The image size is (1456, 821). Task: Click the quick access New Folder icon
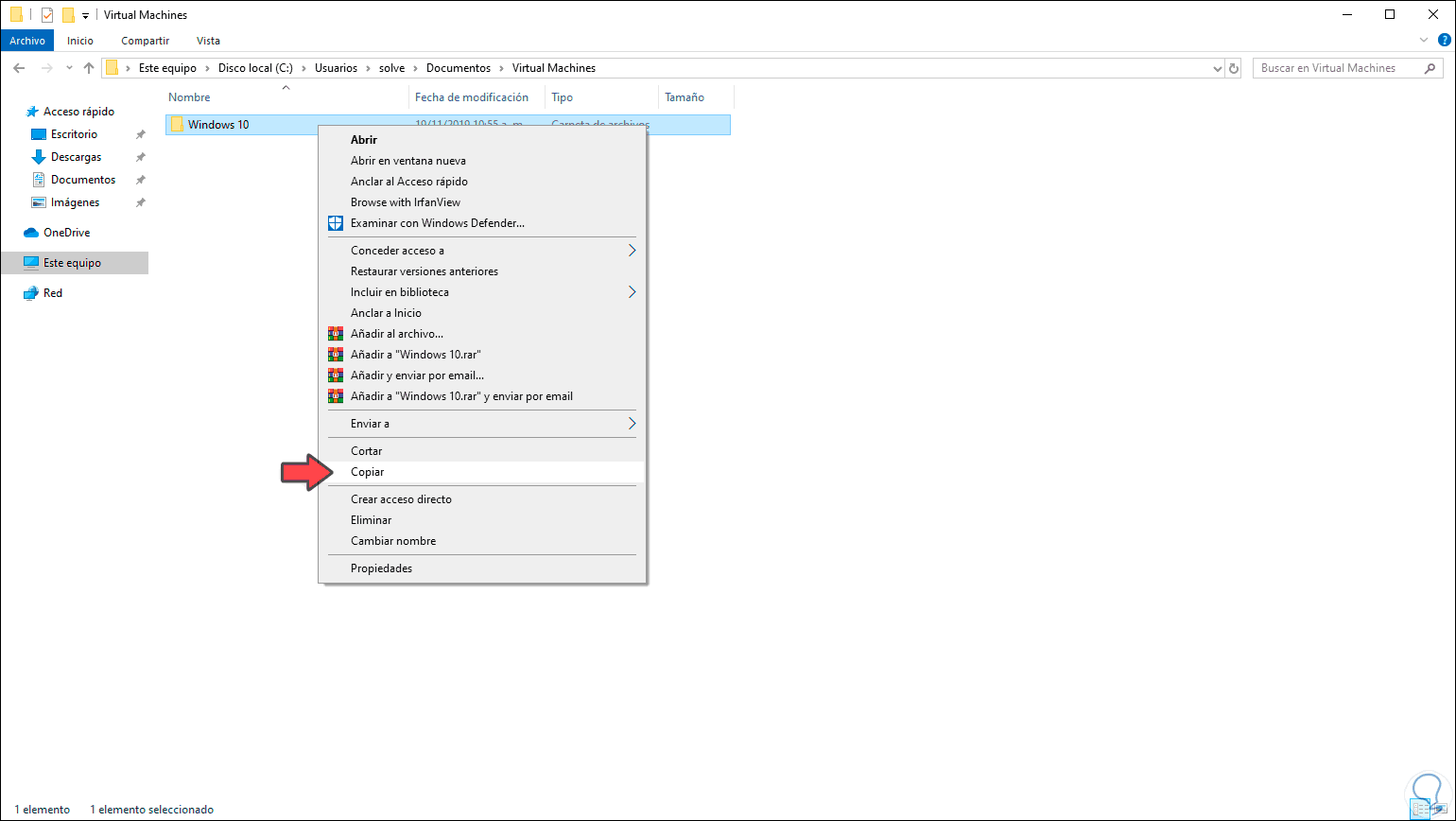pyautogui.click(x=68, y=15)
